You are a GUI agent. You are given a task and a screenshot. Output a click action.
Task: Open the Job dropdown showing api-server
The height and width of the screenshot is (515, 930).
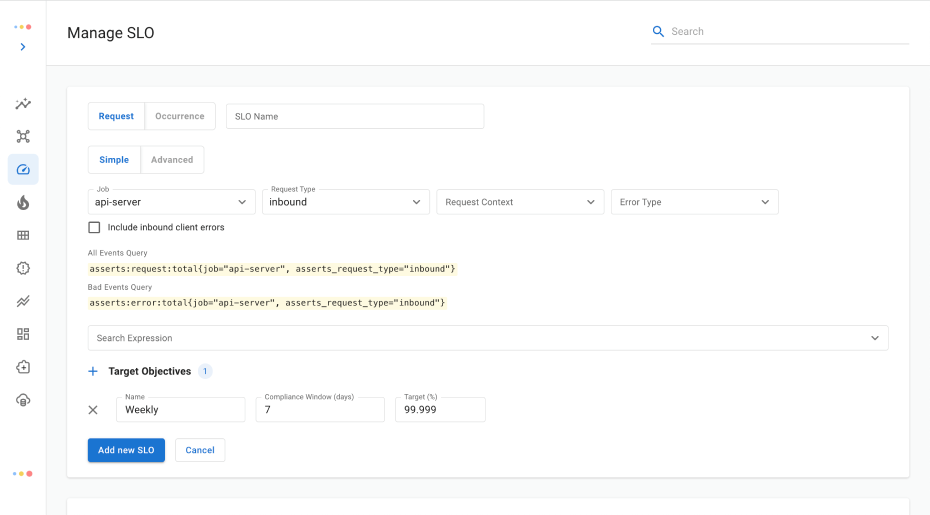click(172, 202)
